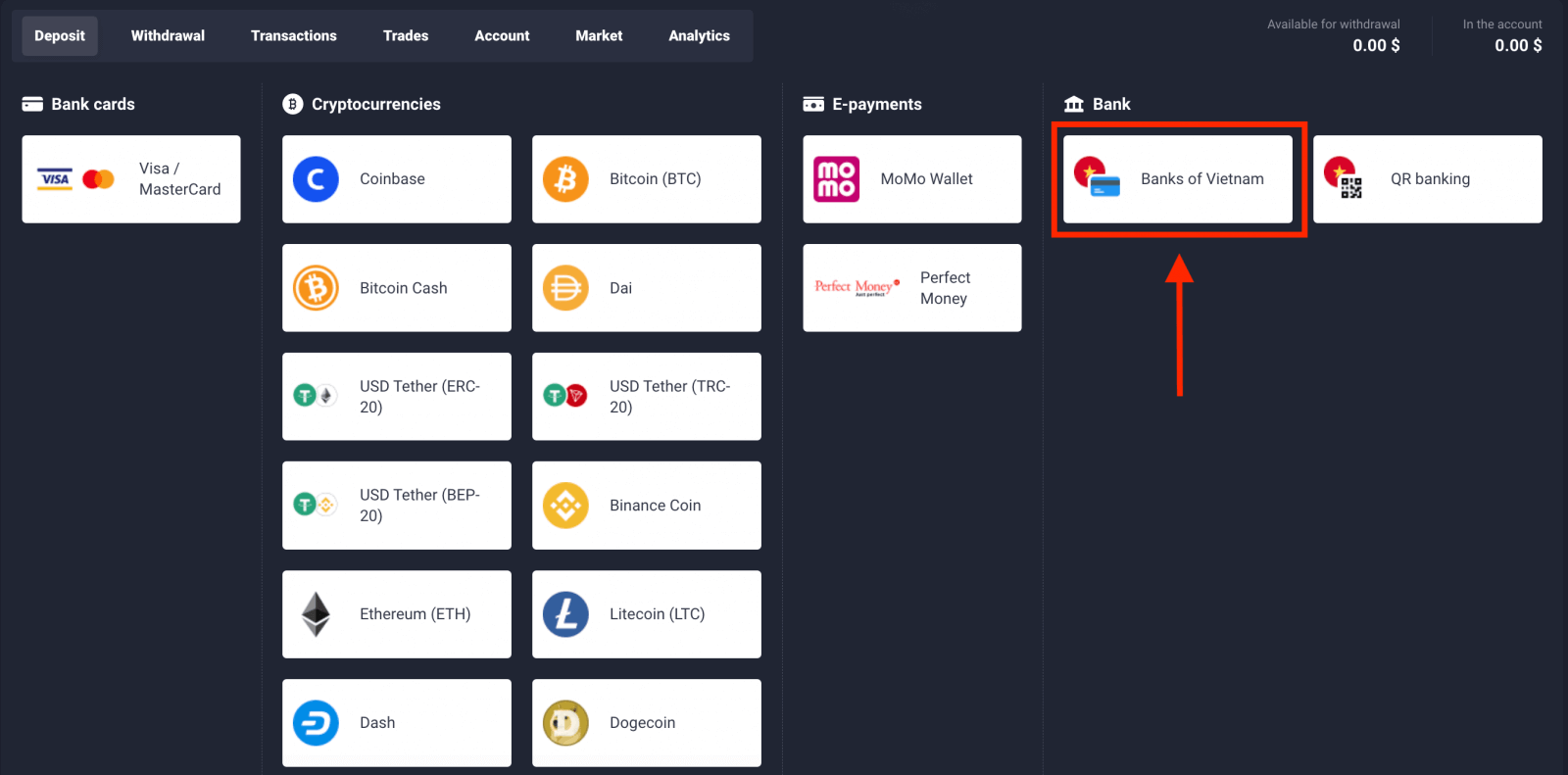Select Banks of Vietnam deposit method
Viewport: 1568px width, 775px height.
point(1177,179)
